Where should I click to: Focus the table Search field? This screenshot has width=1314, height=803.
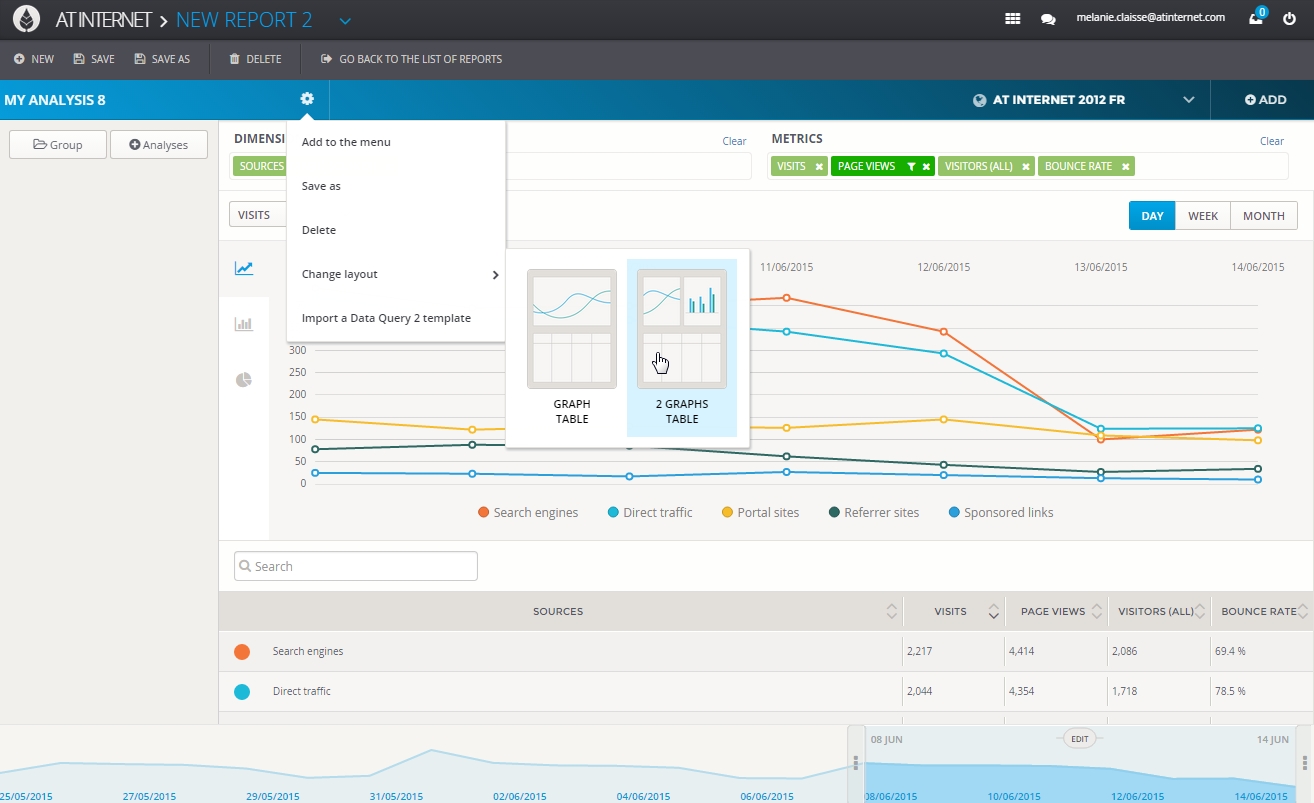[x=356, y=566]
